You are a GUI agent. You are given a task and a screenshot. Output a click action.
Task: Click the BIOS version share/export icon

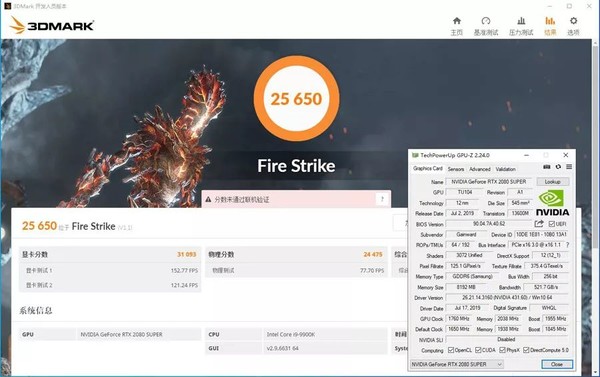pos(539,224)
